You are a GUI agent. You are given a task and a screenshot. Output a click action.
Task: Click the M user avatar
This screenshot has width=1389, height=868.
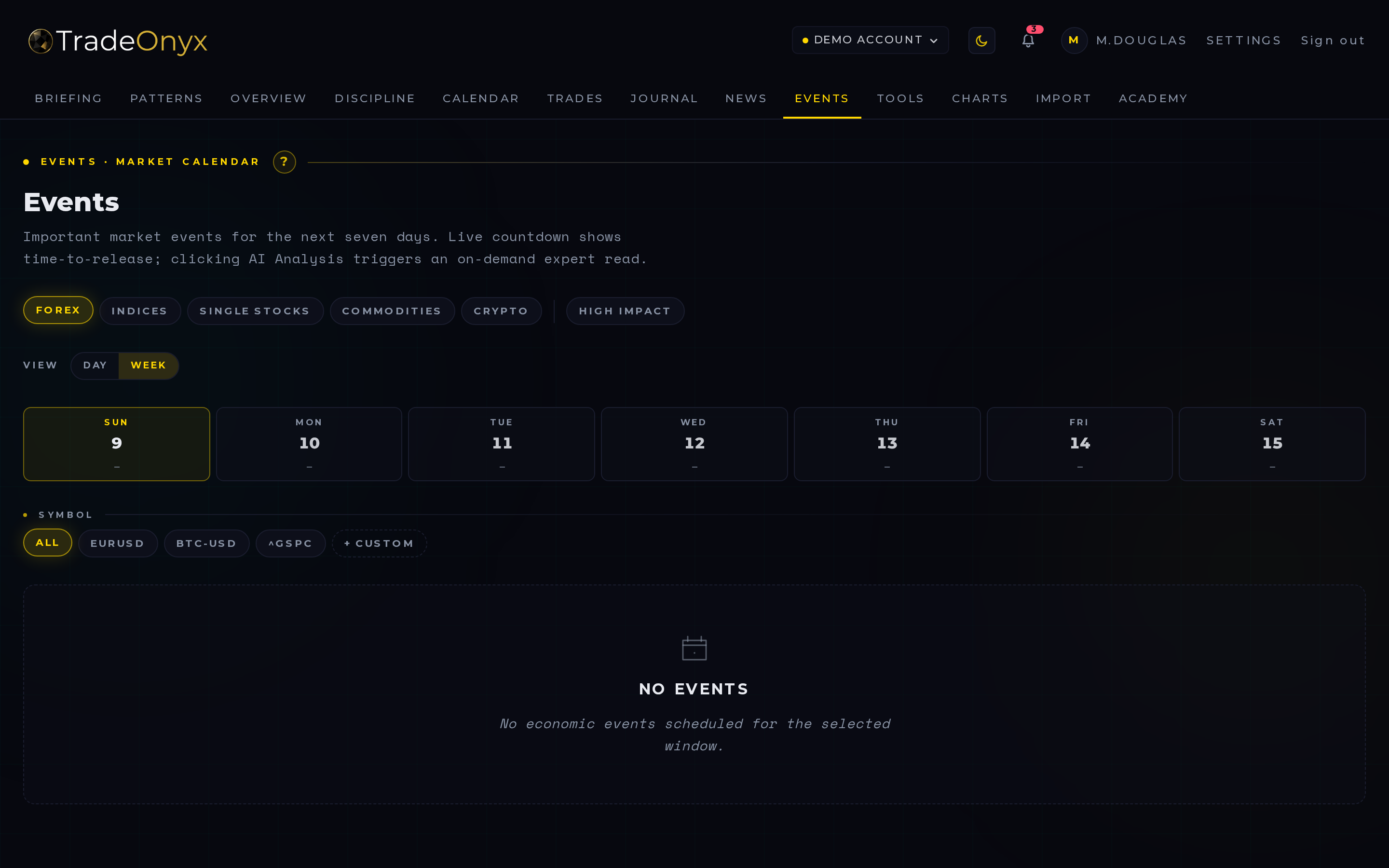[1074, 40]
